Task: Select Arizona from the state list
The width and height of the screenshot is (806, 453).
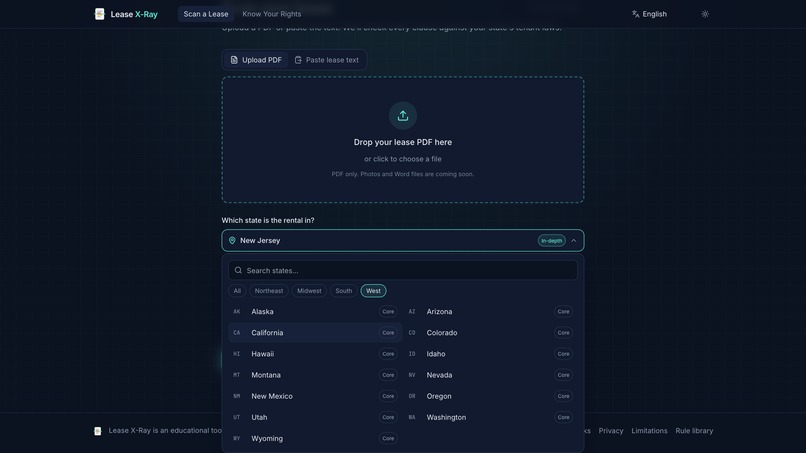Action: point(490,312)
